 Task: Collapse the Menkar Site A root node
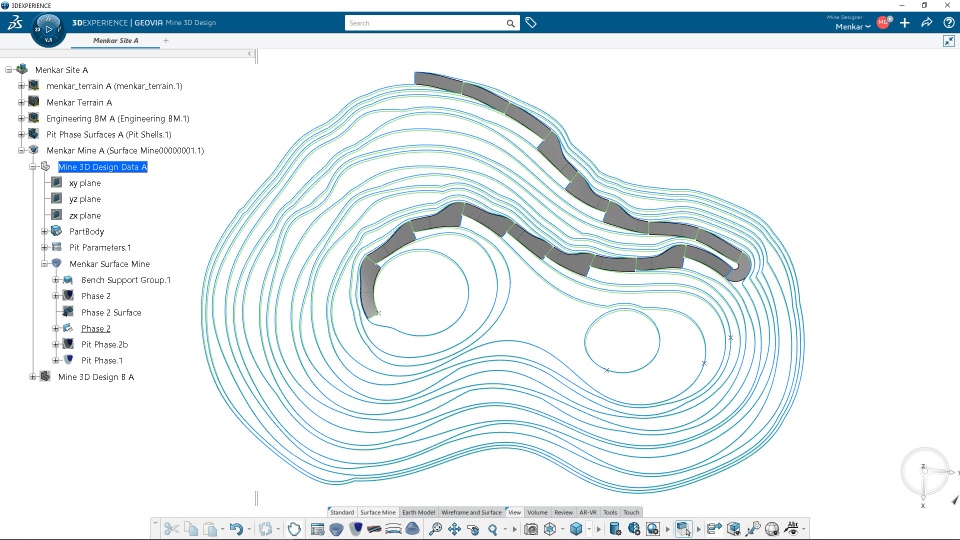(x=9, y=70)
